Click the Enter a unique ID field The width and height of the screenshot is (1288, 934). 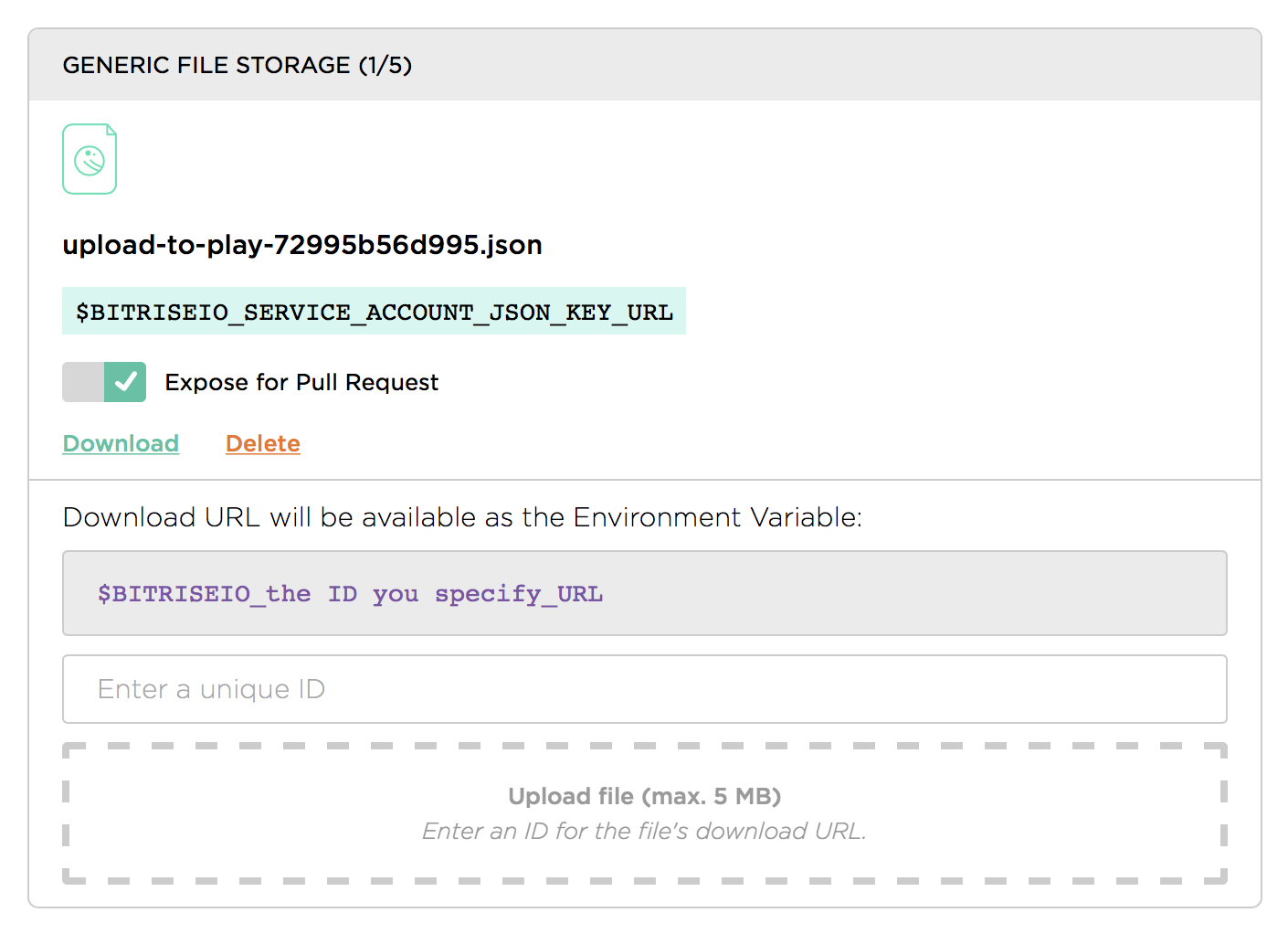click(644, 689)
